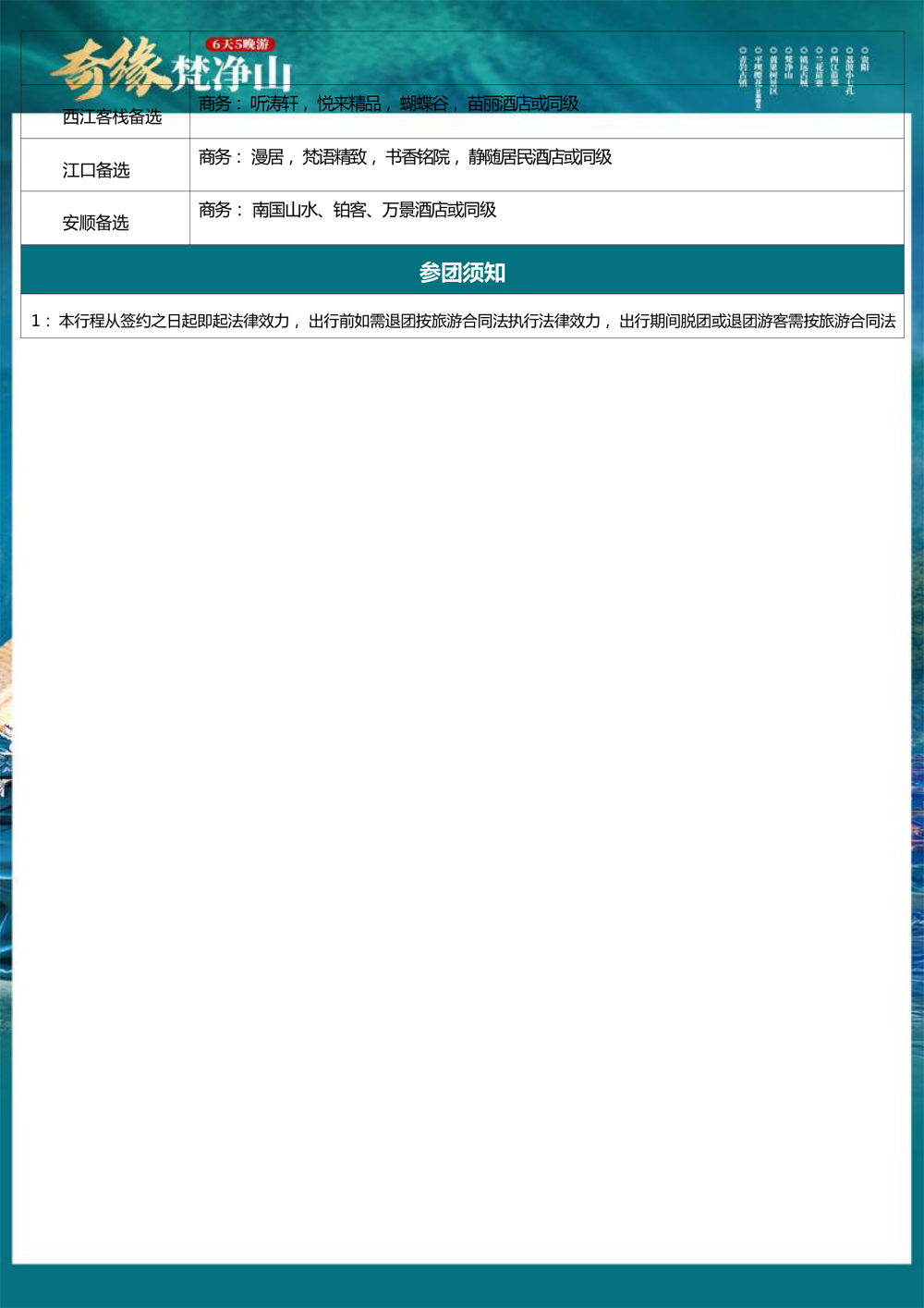Screen dimensions: 924x1308
Task: Click the circle bullet above 西江苗寨
Action: click(x=833, y=50)
